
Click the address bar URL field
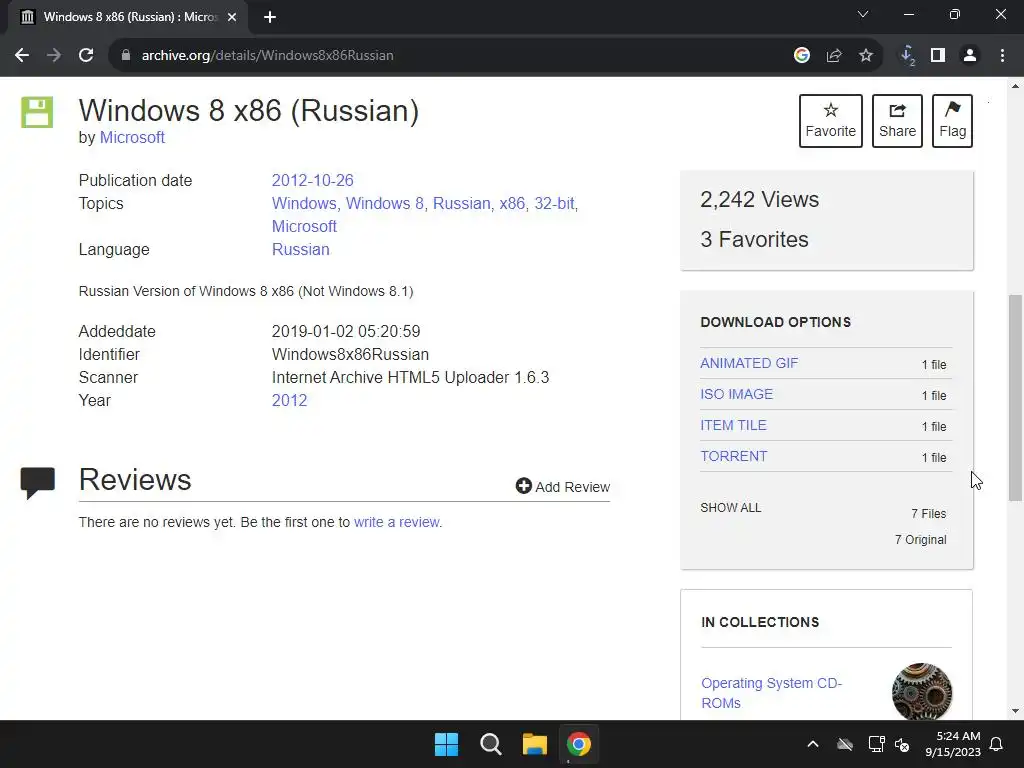pyautogui.click(x=457, y=56)
